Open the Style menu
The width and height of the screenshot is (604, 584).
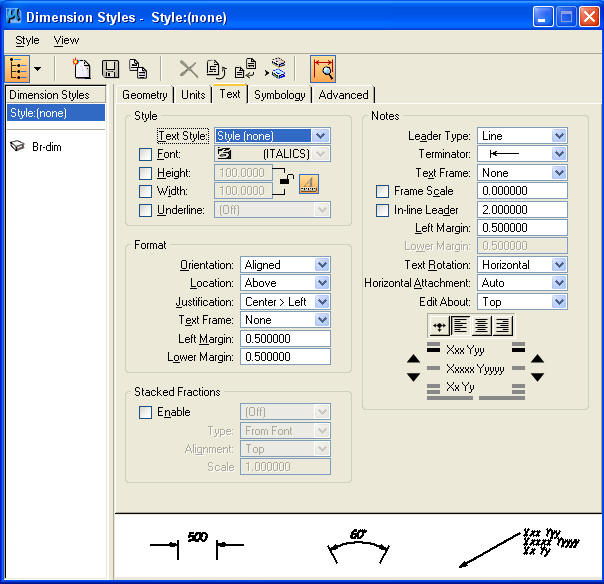27,41
